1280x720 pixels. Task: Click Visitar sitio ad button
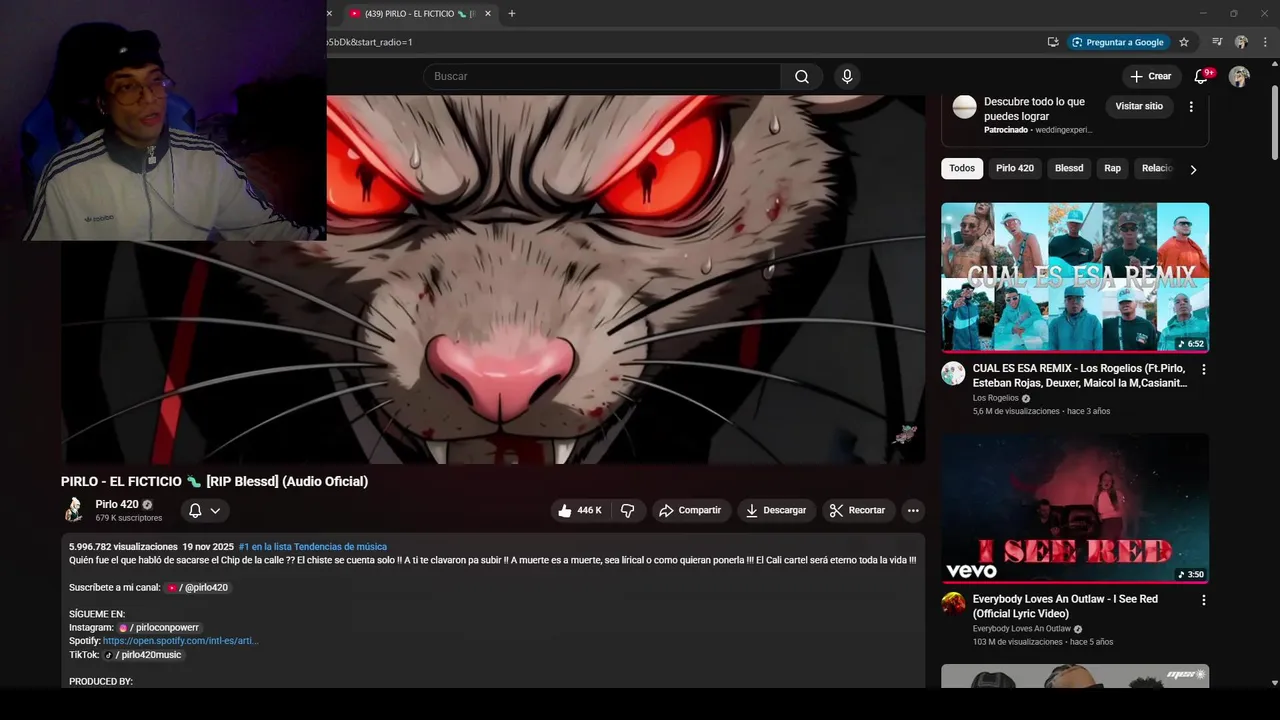1139,106
